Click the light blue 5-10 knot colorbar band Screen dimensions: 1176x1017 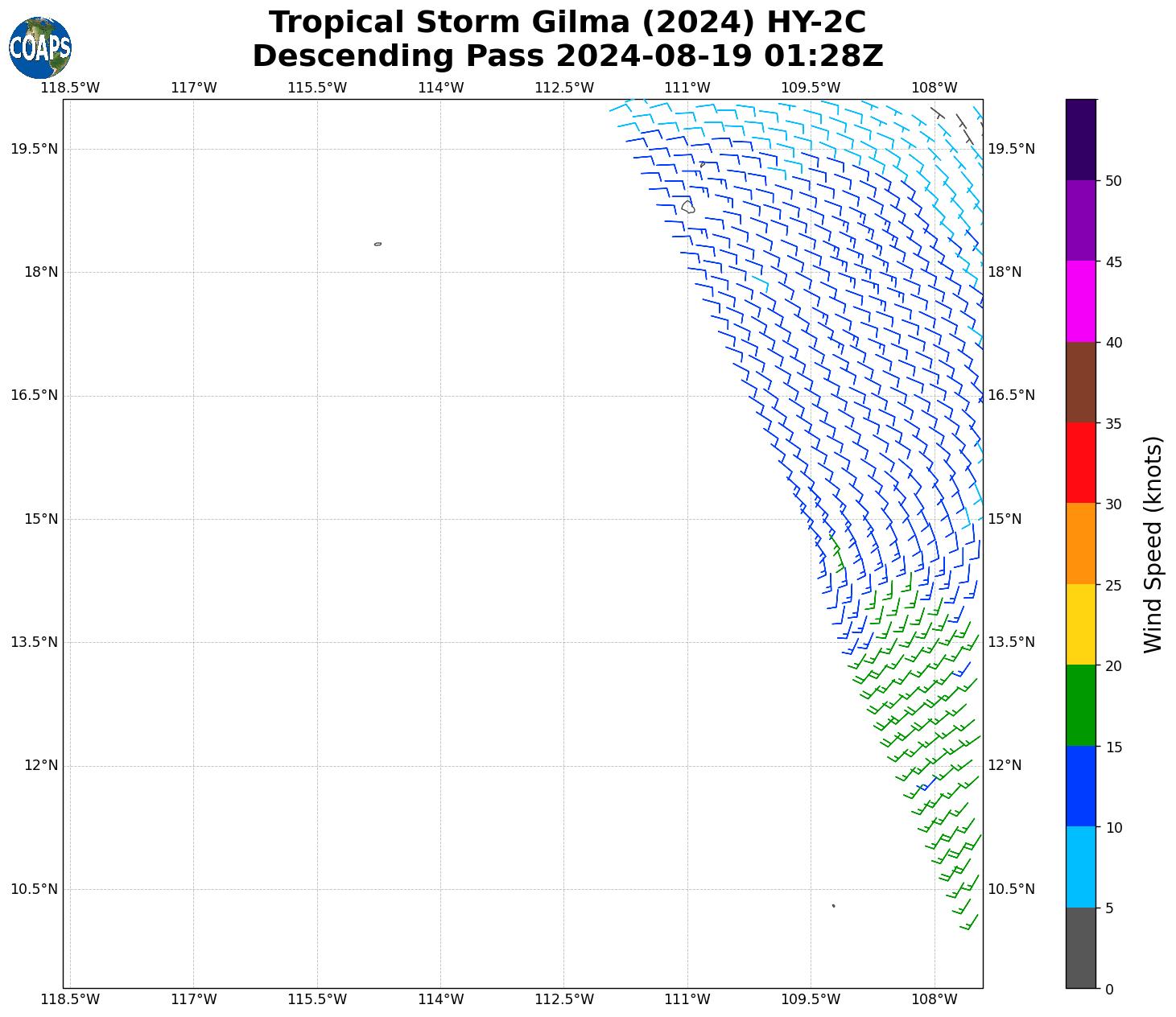pyautogui.click(x=1080, y=867)
